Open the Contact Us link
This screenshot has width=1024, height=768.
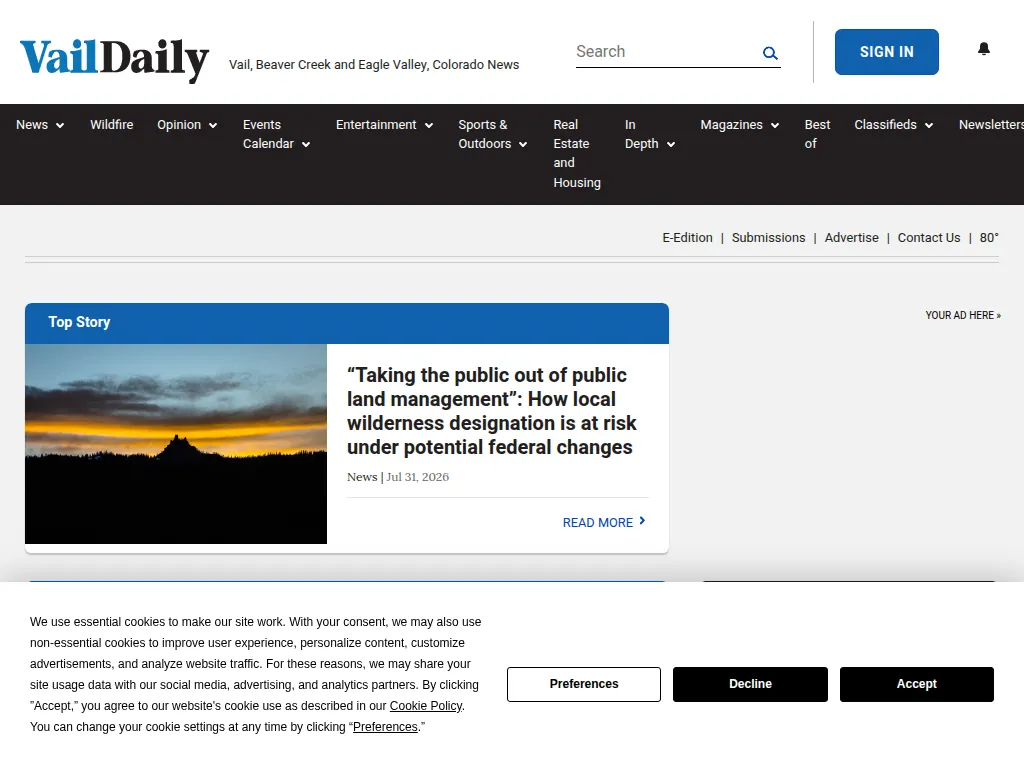pos(929,238)
